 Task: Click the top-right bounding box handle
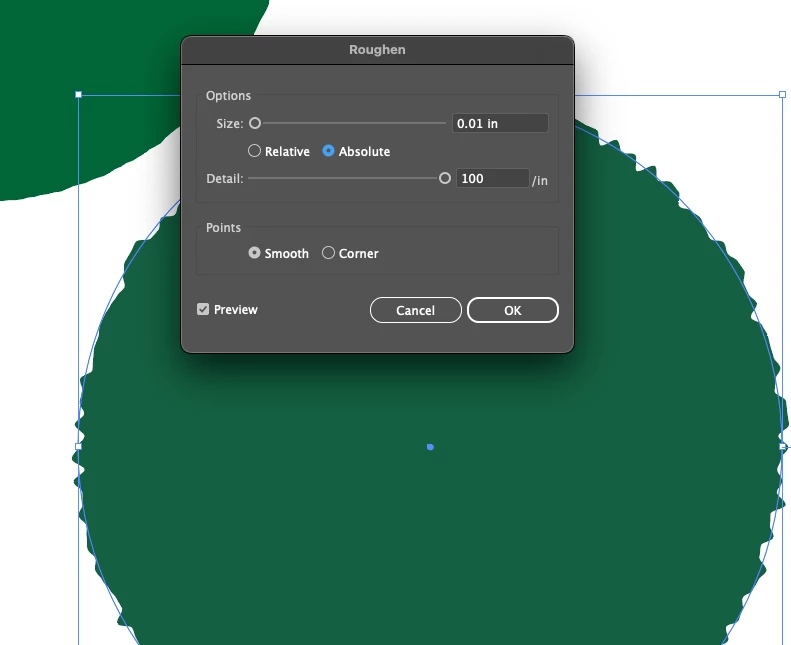782,94
